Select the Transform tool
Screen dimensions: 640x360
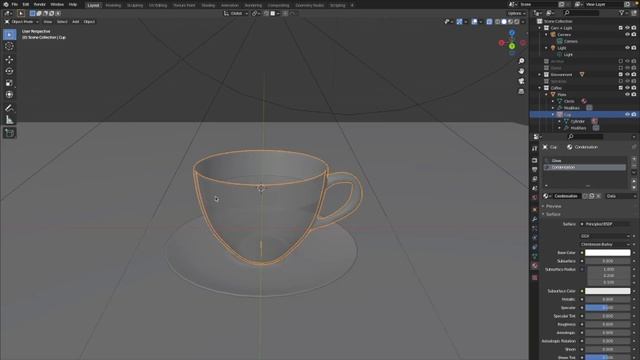9,95
